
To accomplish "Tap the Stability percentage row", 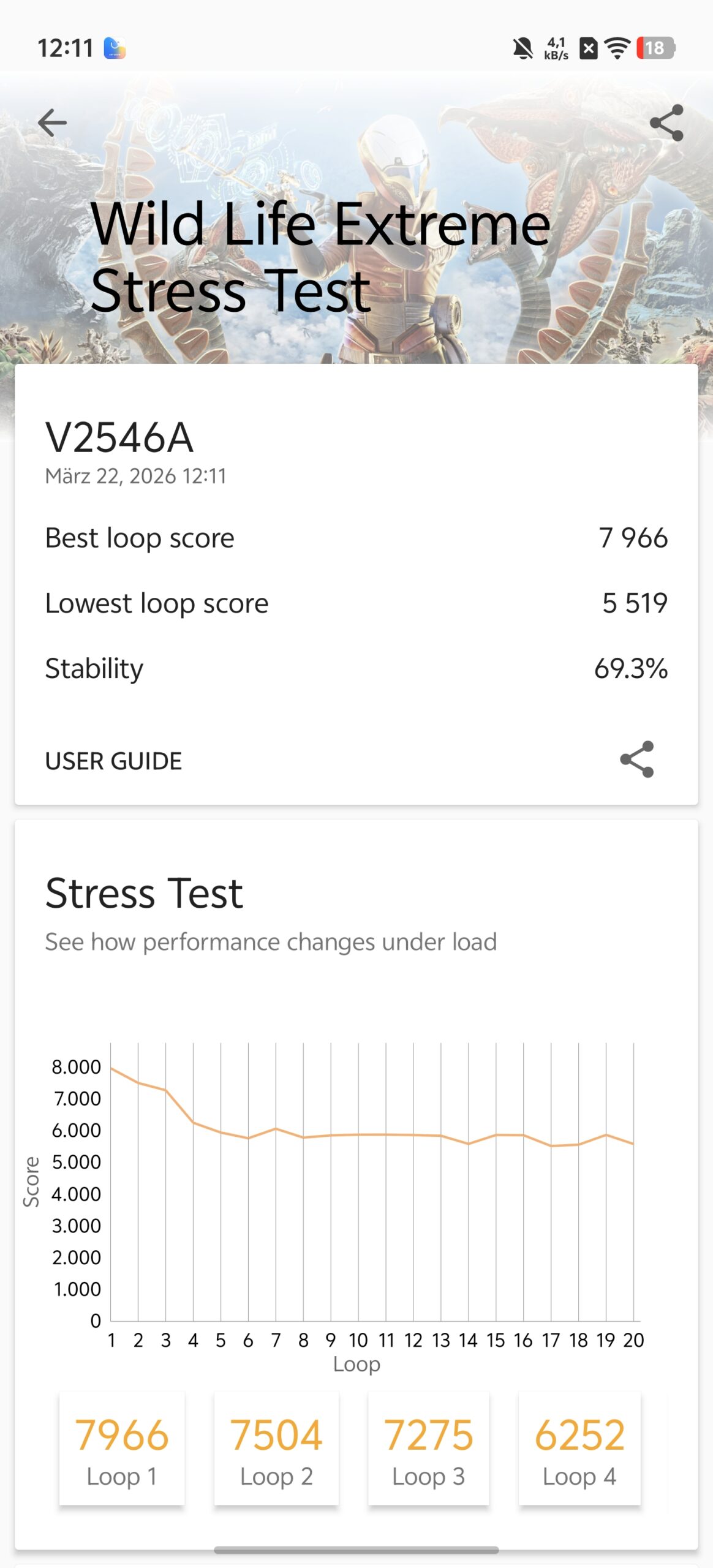I will coord(356,668).
